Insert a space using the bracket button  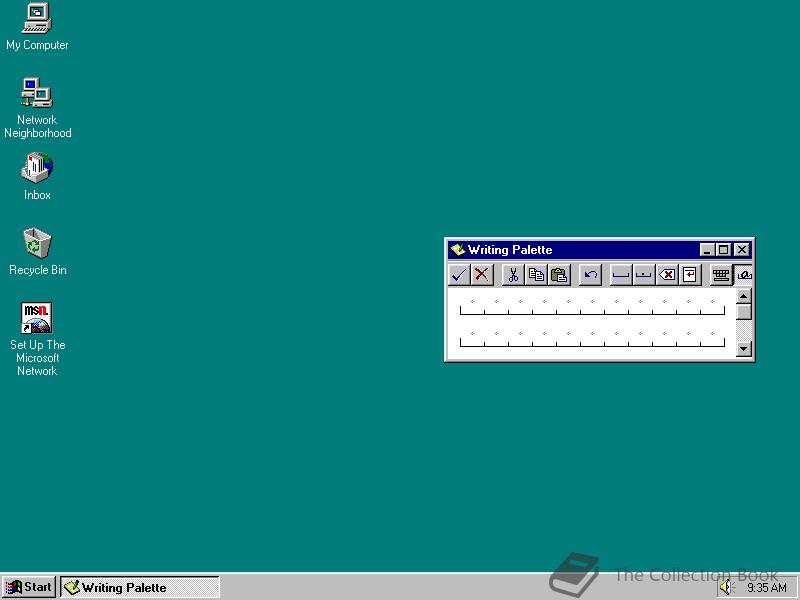pyautogui.click(x=621, y=276)
